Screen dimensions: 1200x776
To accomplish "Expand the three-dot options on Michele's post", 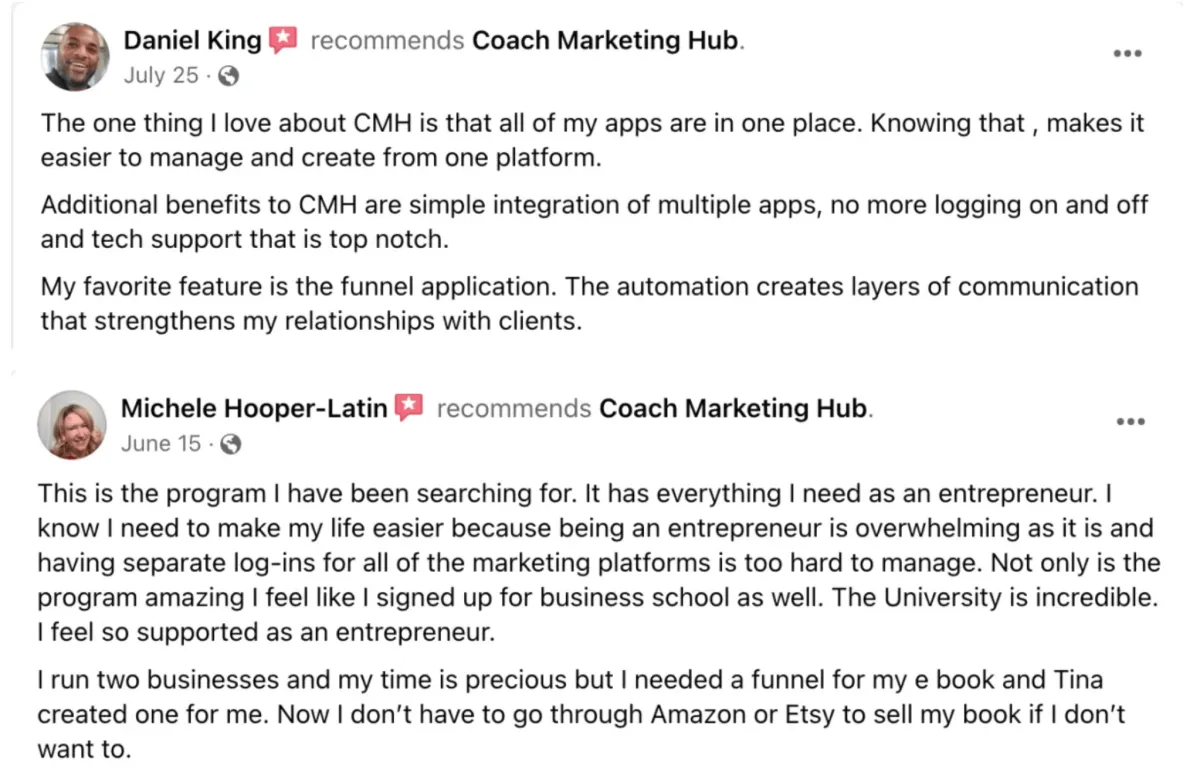I will pyautogui.click(x=1130, y=422).
